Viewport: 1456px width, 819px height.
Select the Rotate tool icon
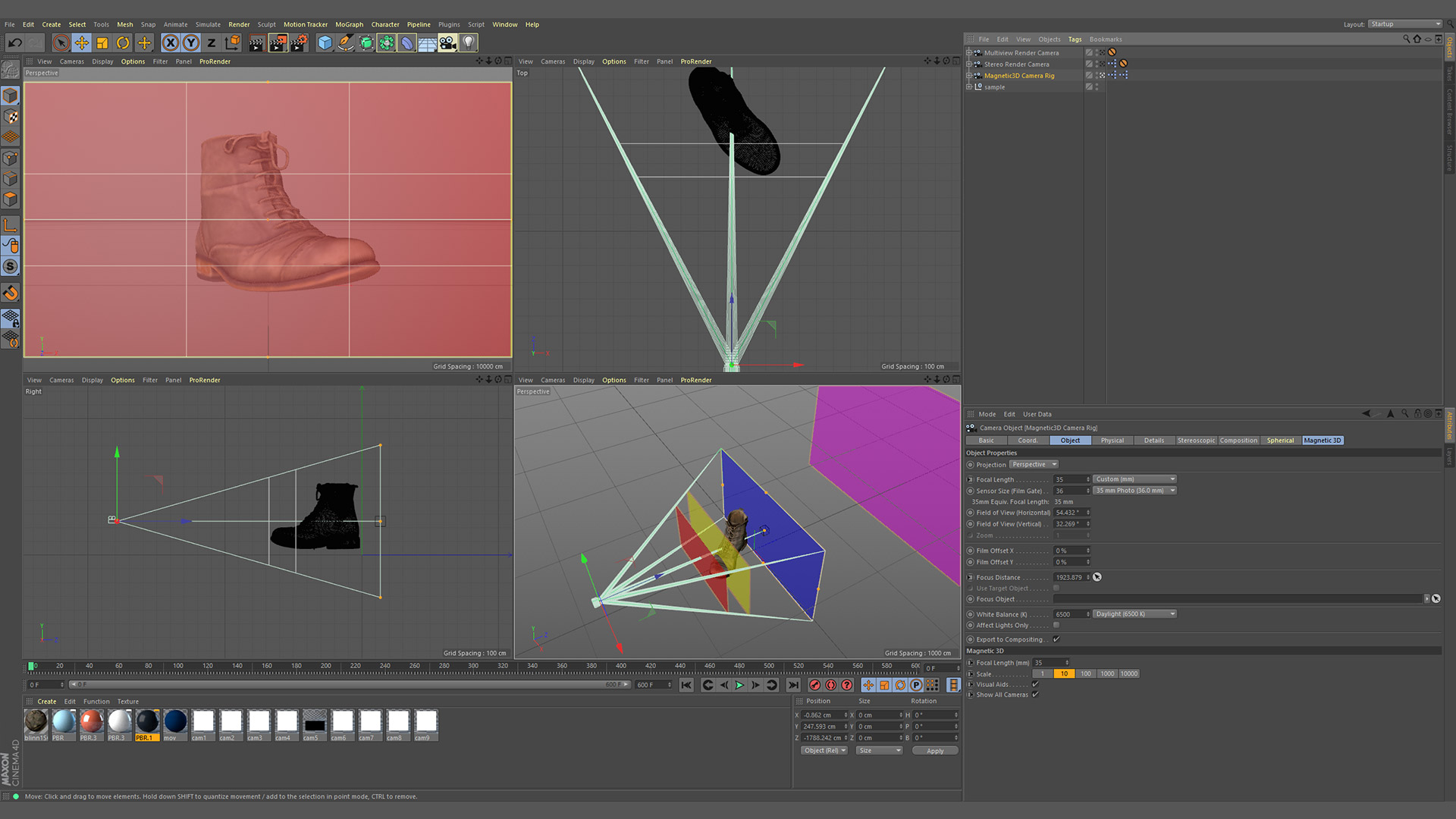coord(123,43)
